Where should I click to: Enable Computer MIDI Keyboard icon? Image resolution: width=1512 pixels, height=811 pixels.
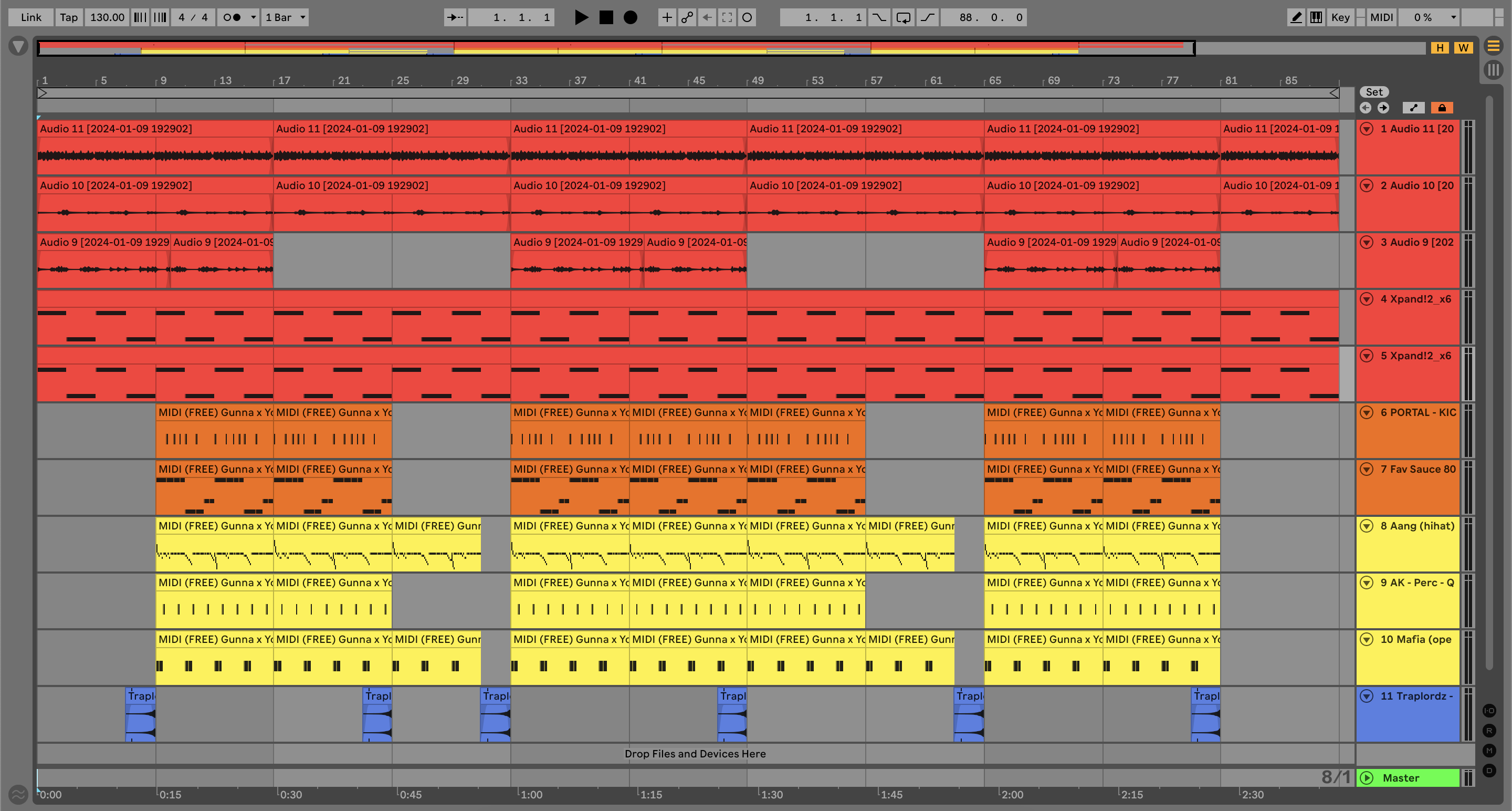pyautogui.click(x=1316, y=18)
